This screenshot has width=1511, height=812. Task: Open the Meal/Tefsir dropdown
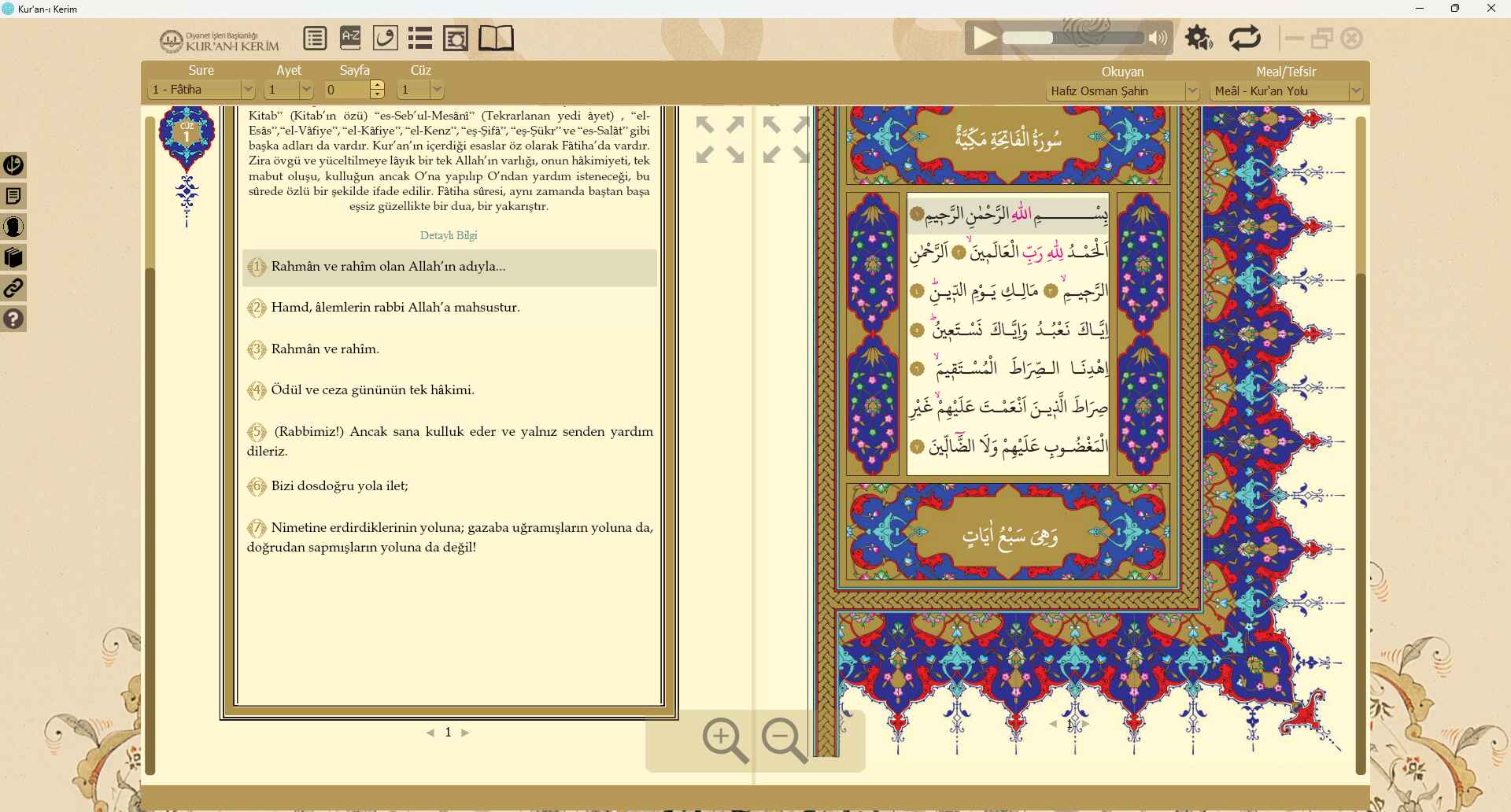point(1287,91)
